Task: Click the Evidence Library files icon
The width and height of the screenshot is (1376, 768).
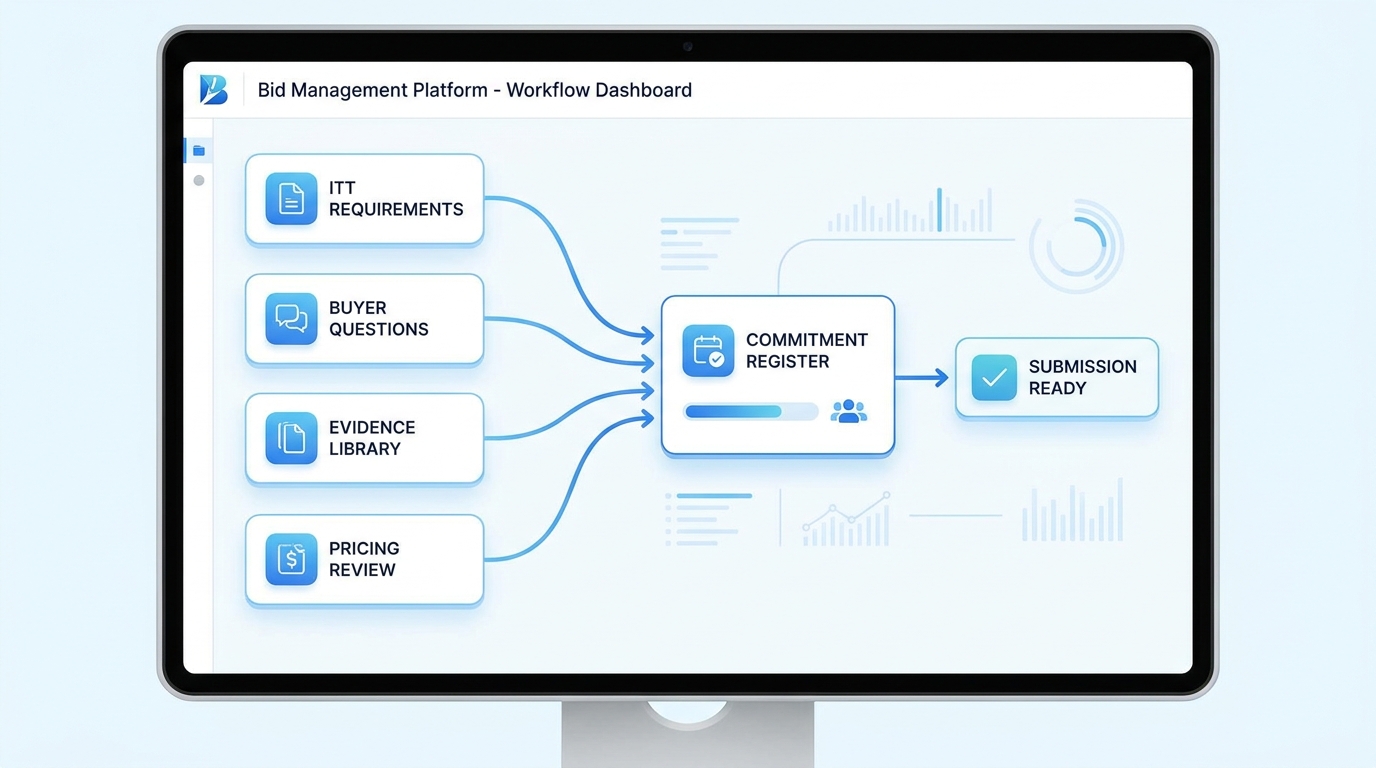Action: 291,438
